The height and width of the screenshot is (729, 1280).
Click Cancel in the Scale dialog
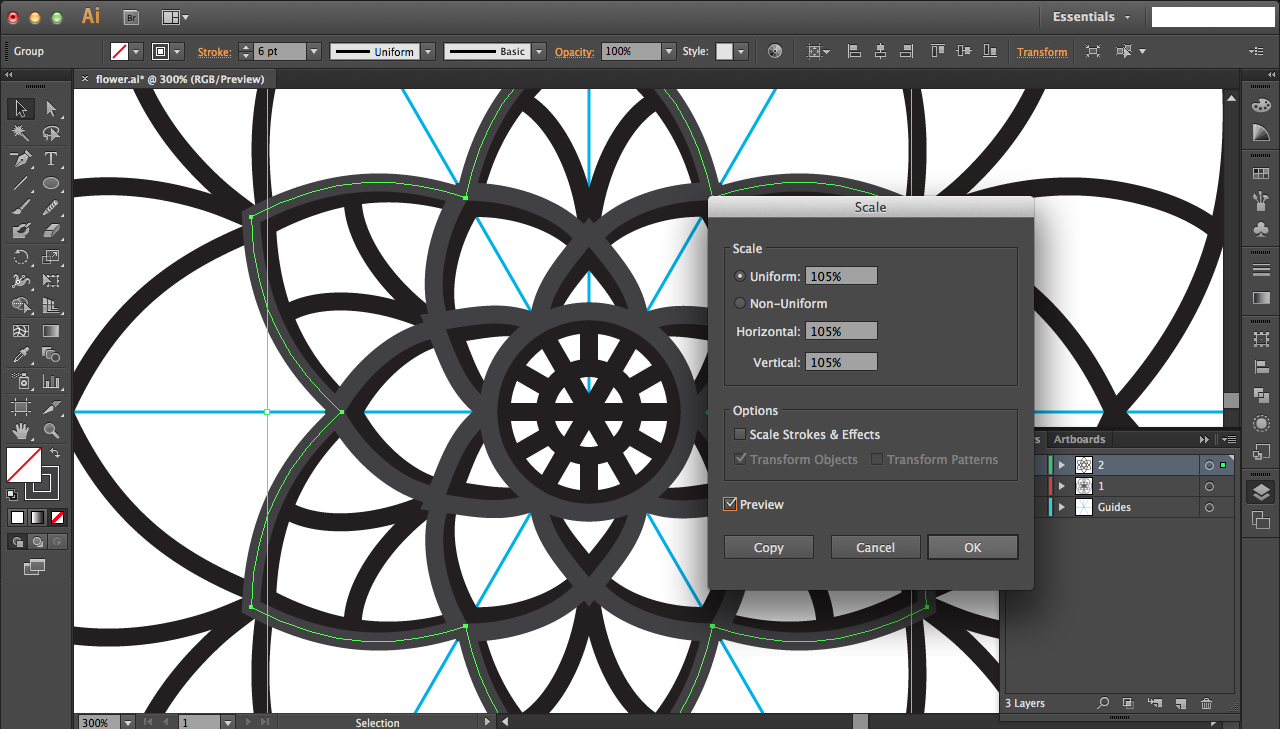pyautogui.click(x=875, y=547)
